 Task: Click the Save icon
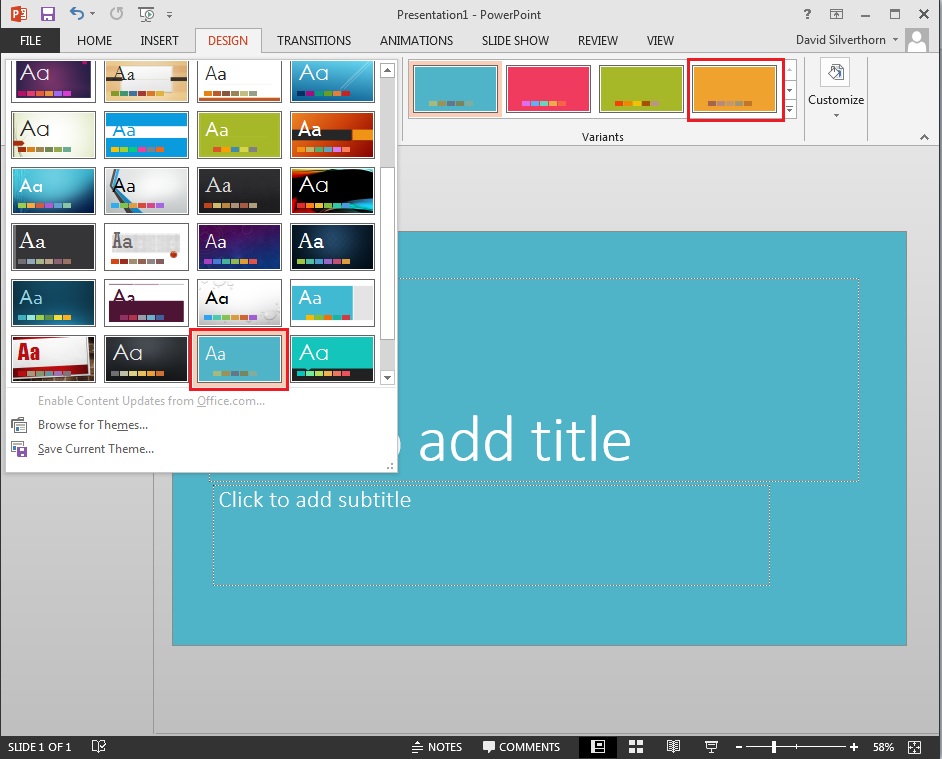point(47,13)
